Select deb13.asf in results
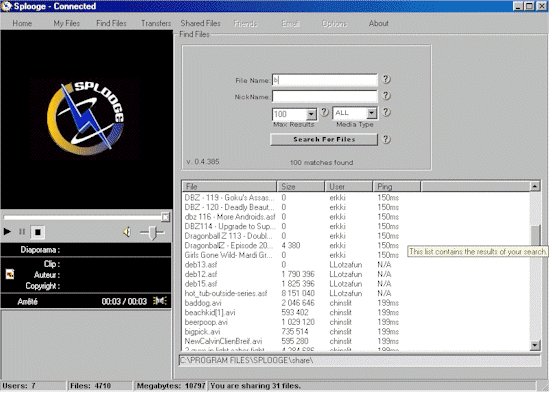This screenshot has width=550, height=393. pyautogui.click(x=201, y=265)
